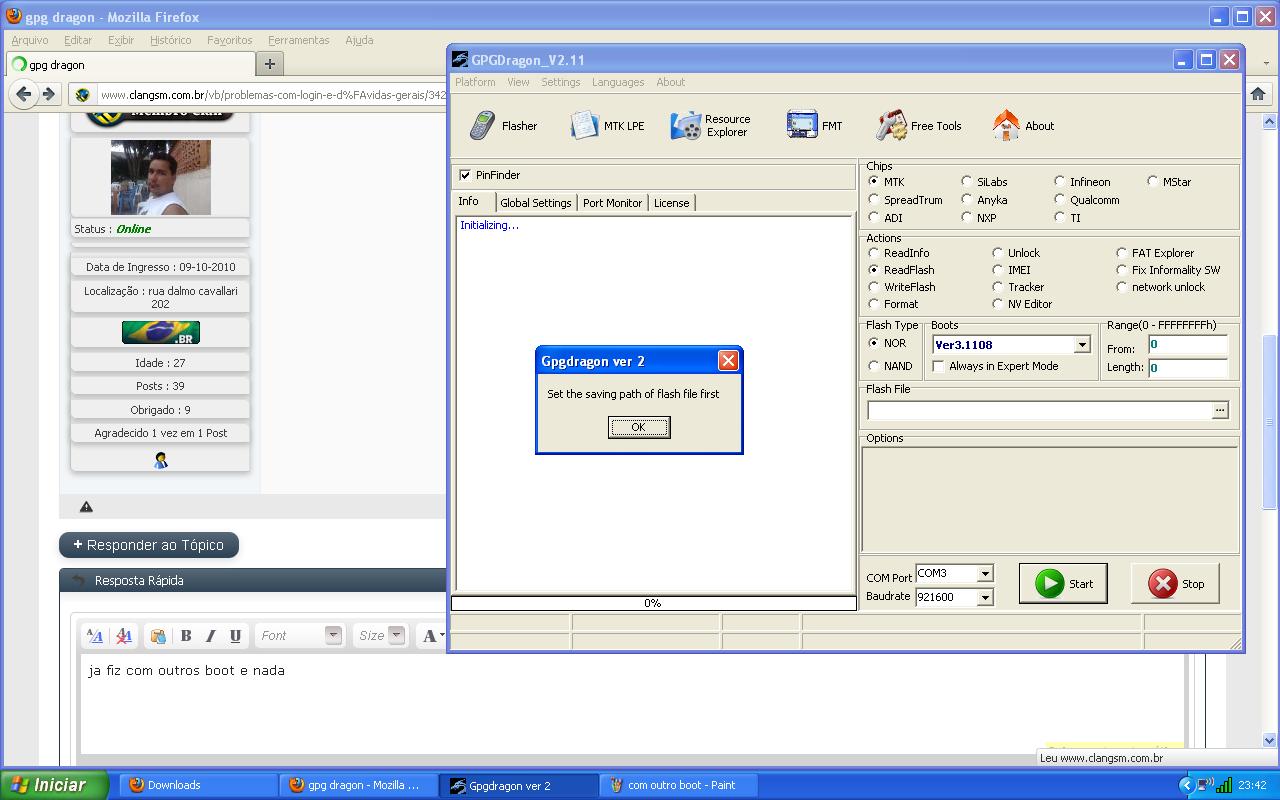Click the user avatar thumbnail

160,177
